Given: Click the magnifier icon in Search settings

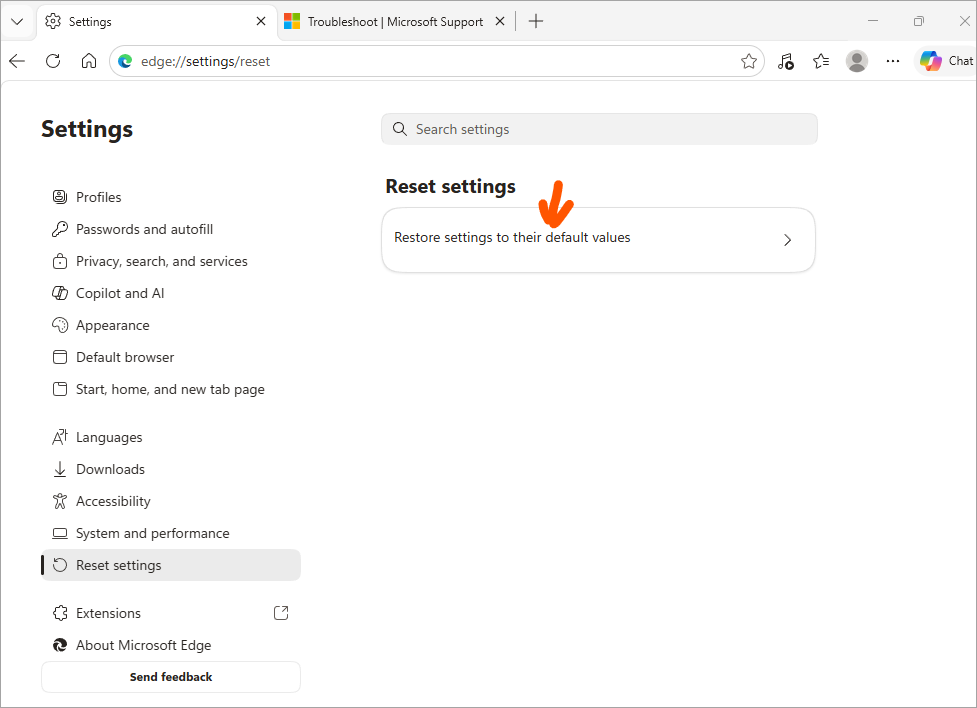Looking at the screenshot, I should [x=399, y=129].
